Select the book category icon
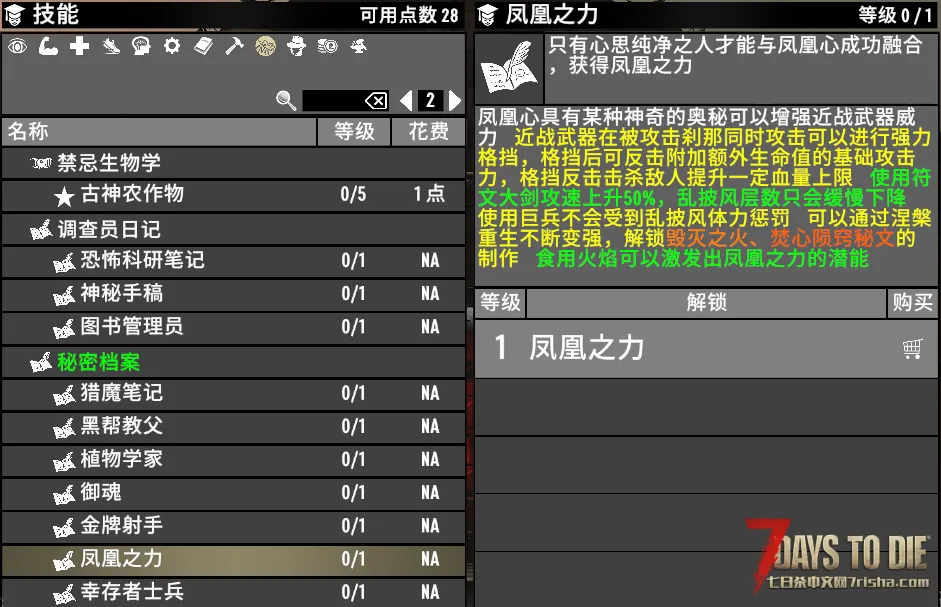The height and width of the screenshot is (607, 941). [203, 46]
